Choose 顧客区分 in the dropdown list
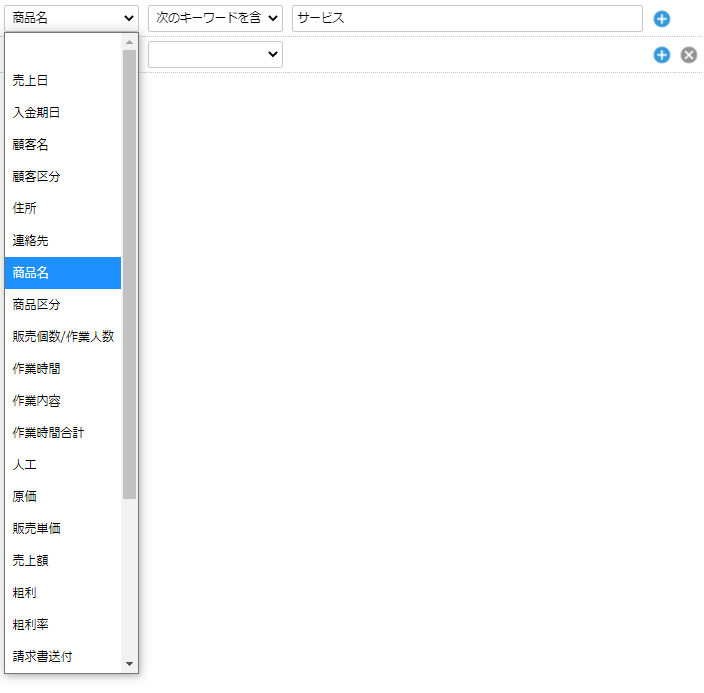 (x=63, y=177)
